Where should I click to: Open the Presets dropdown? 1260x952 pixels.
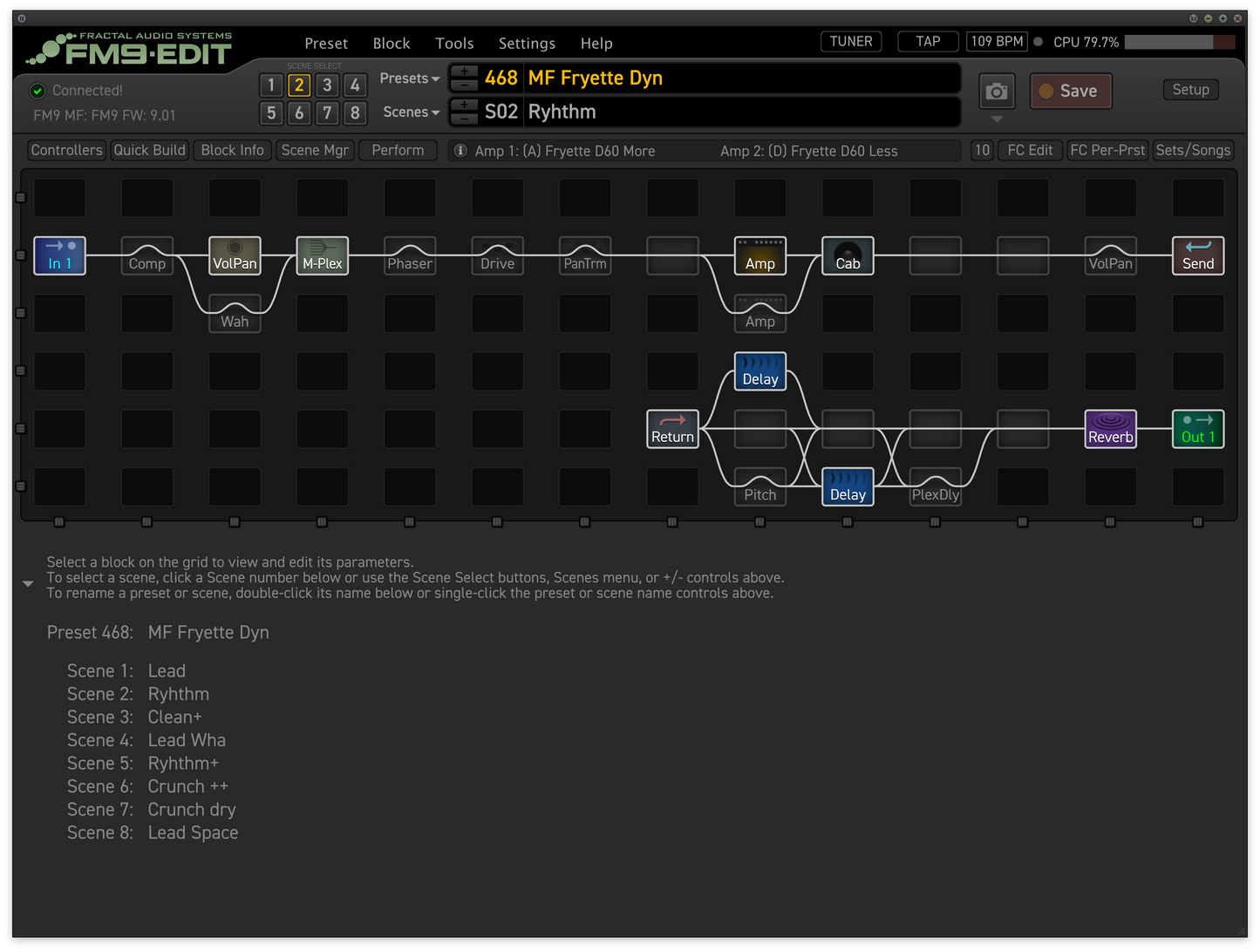(x=409, y=78)
